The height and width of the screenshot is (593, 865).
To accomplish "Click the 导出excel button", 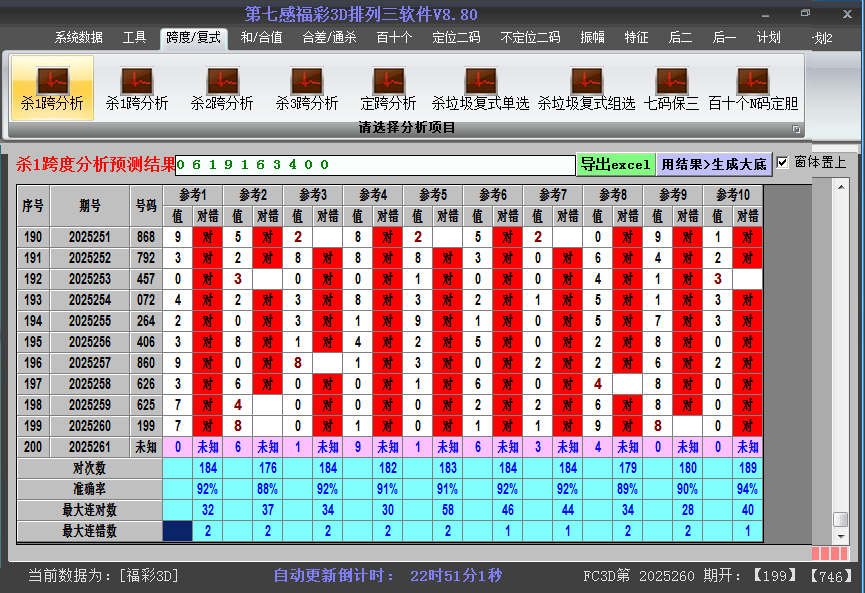I will [616, 164].
